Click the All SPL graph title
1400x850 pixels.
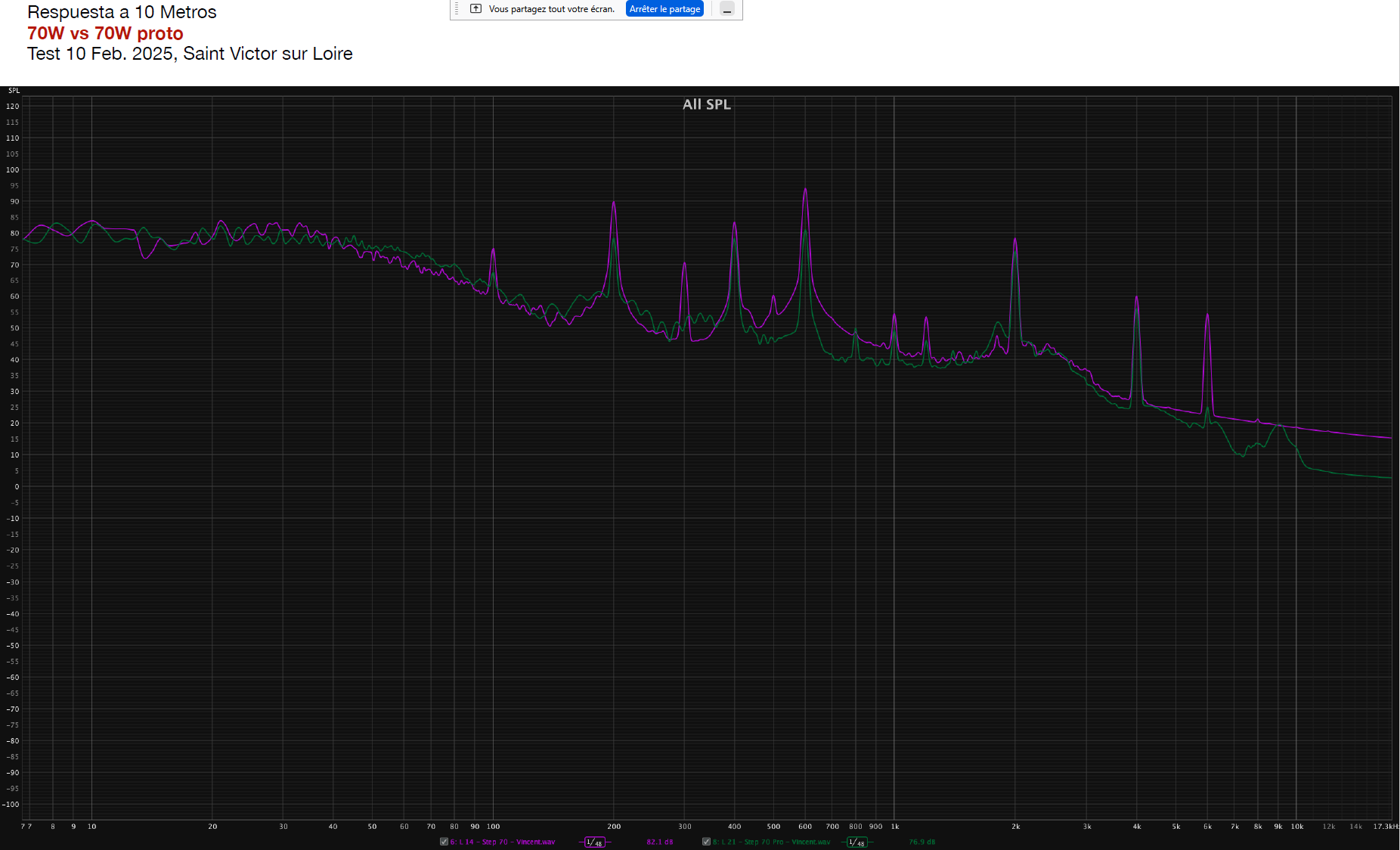[707, 104]
